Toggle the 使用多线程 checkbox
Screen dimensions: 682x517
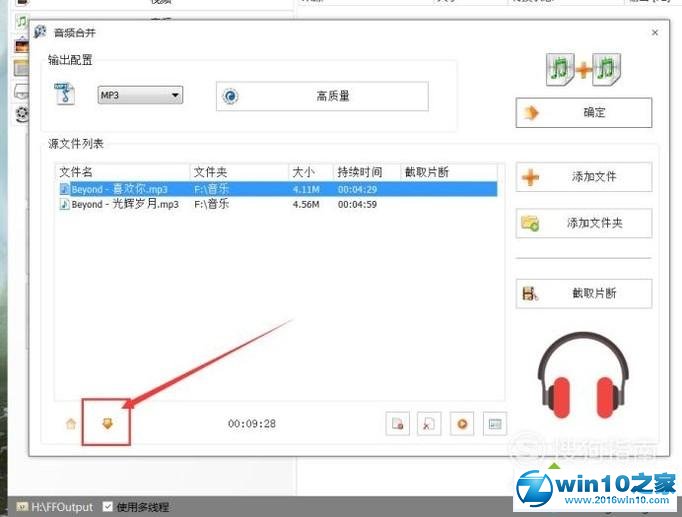(108, 507)
